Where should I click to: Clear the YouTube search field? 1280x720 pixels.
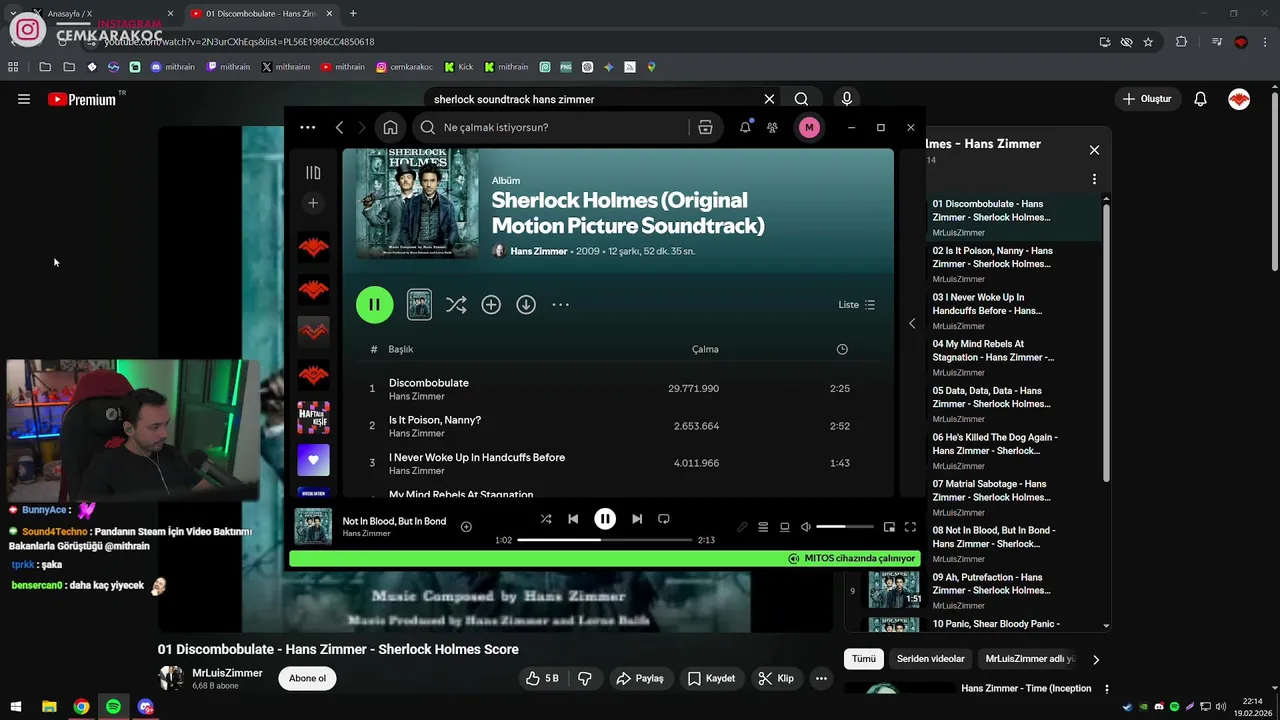(769, 99)
